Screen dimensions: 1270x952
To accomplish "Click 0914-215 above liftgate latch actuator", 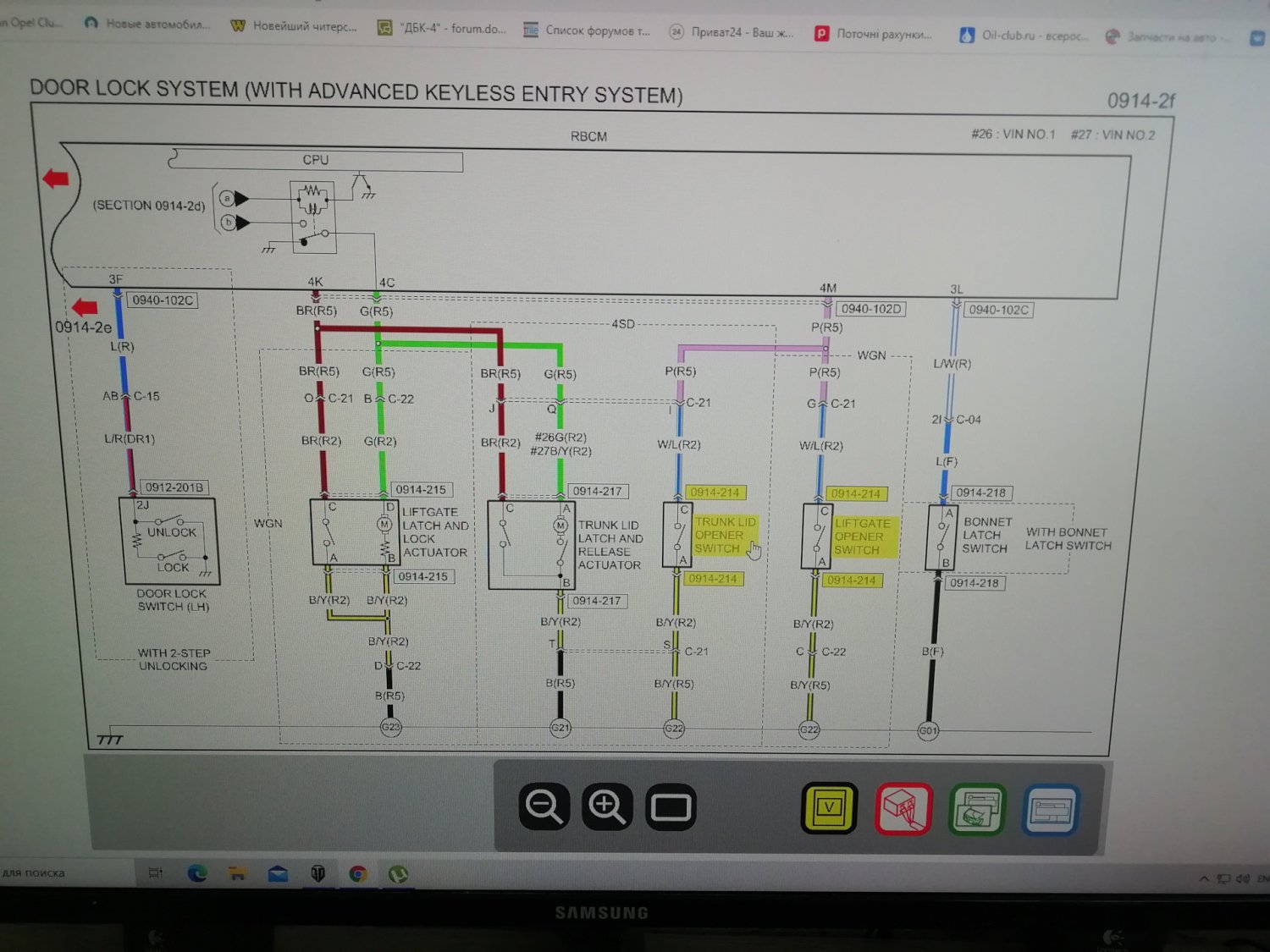I will click(x=421, y=489).
